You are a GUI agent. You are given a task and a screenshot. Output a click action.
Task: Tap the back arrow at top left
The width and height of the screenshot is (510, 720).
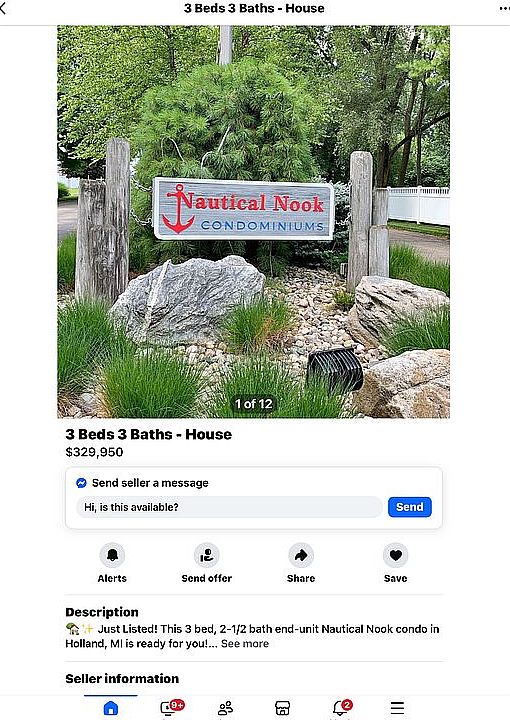(x=4, y=8)
